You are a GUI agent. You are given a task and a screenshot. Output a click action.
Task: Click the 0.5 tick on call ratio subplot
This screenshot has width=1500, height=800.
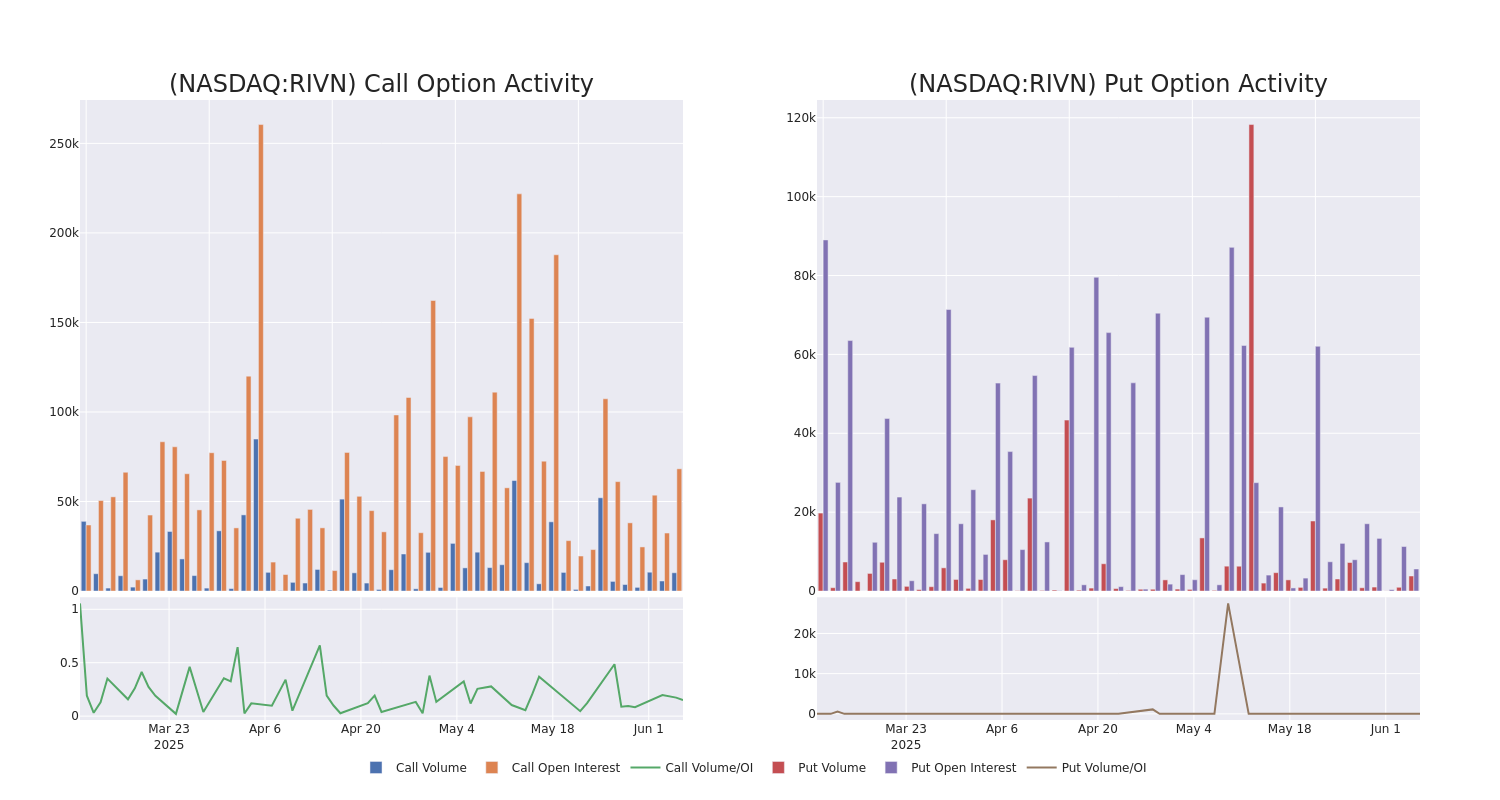click(69, 663)
